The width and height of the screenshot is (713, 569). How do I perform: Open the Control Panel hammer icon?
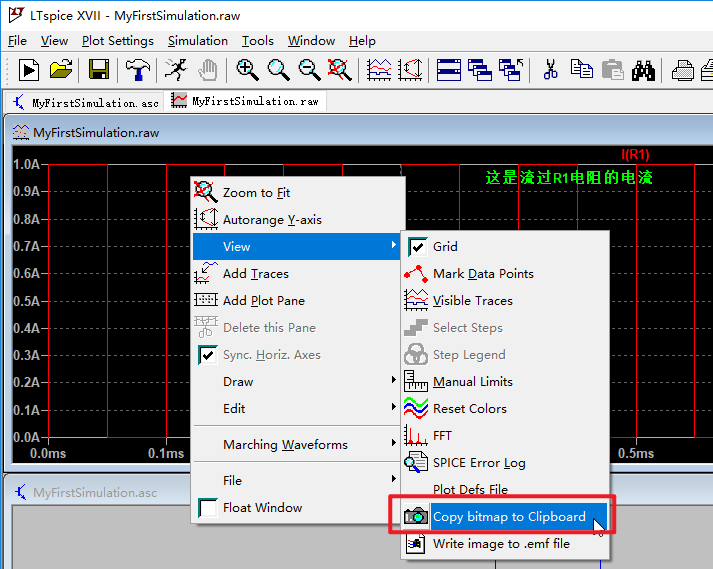[137, 70]
